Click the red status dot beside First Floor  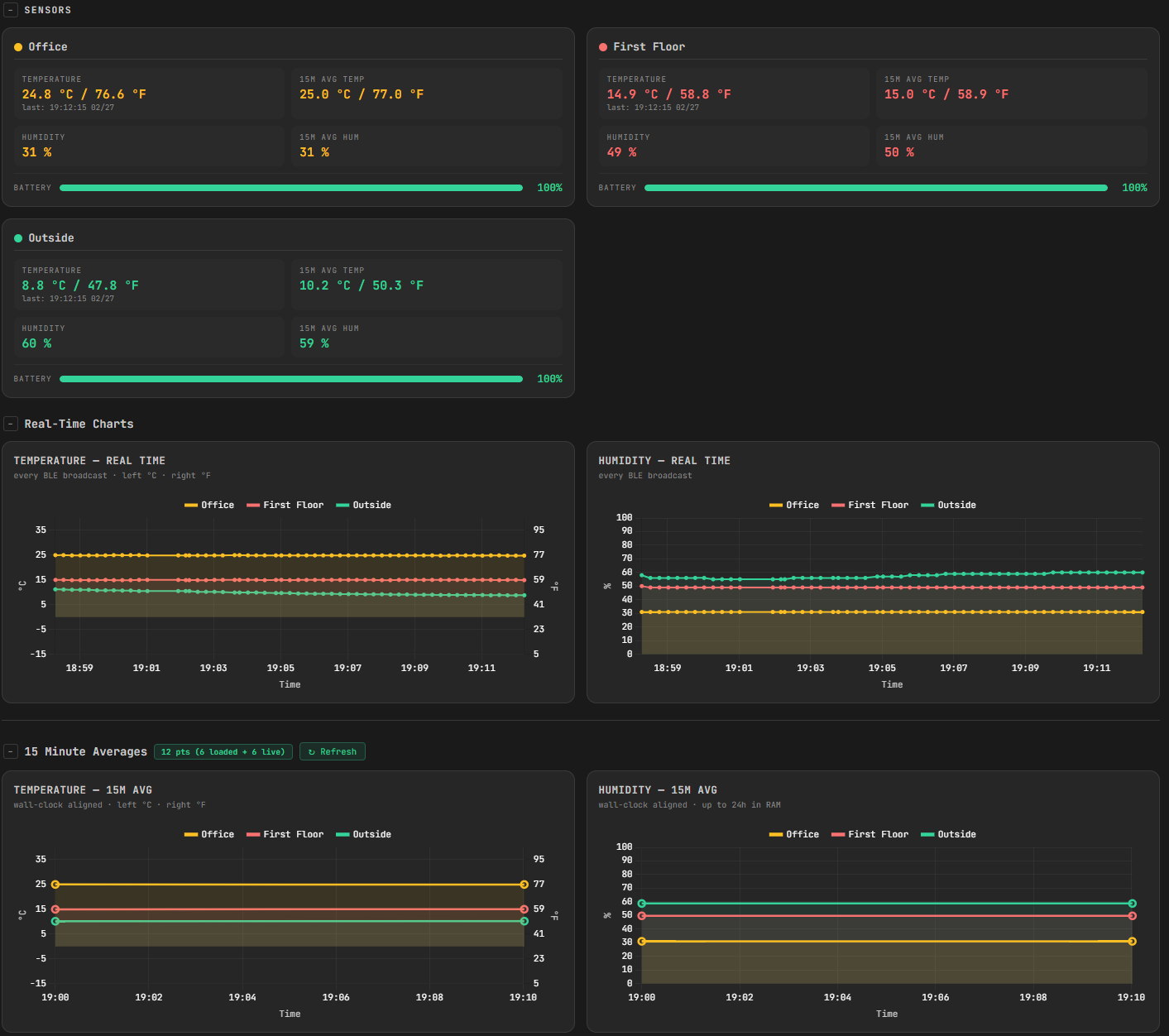pos(603,47)
